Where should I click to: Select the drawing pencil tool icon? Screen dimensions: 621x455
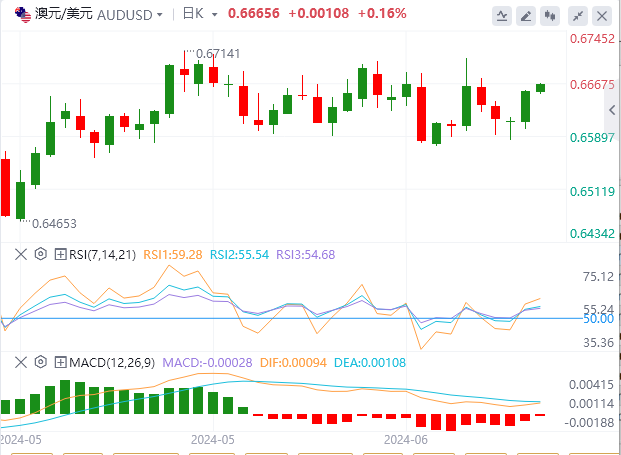[526, 16]
